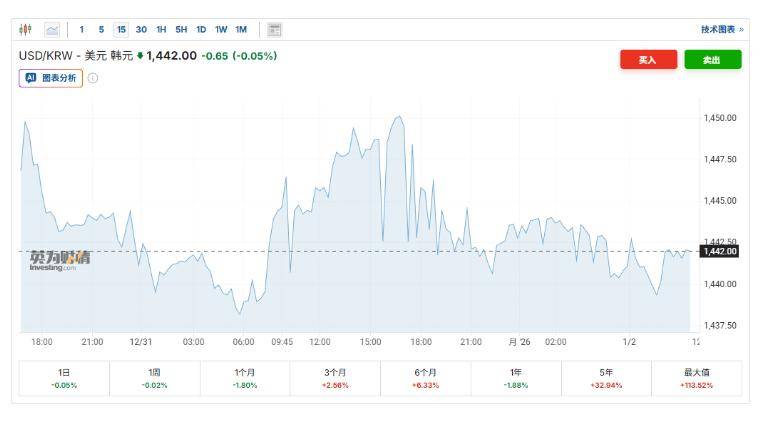
Task: Click the 1,442.00 current price label on axis
Action: pyautogui.click(x=719, y=251)
